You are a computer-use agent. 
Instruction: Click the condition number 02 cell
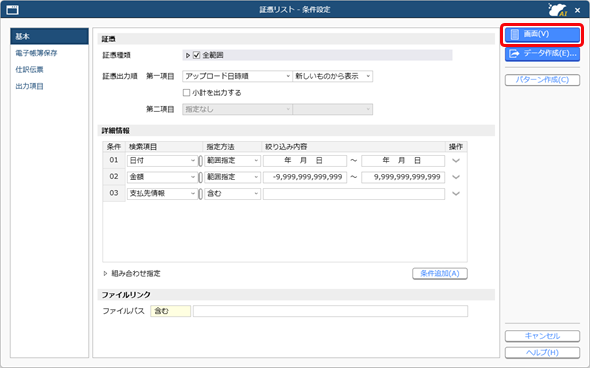[114, 177]
